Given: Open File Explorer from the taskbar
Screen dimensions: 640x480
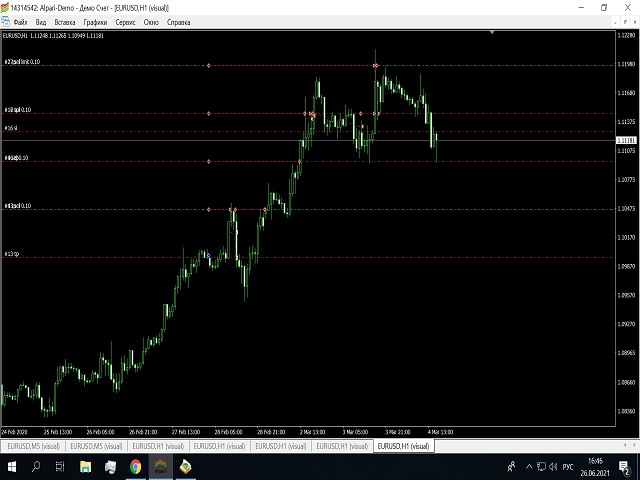Looking at the screenshot, I should tap(85, 467).
